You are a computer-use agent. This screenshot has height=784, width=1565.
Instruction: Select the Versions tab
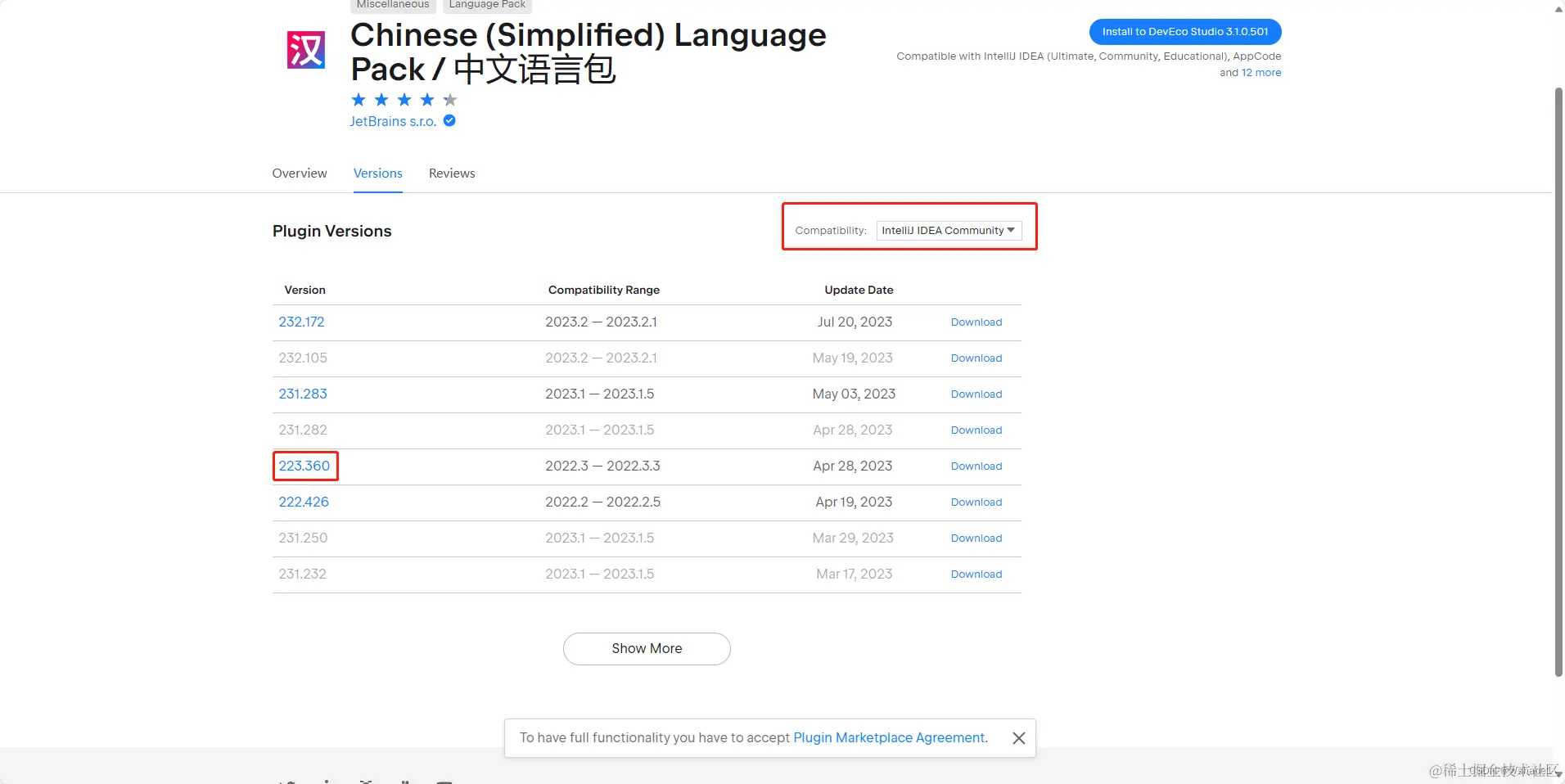pos(378,173)
